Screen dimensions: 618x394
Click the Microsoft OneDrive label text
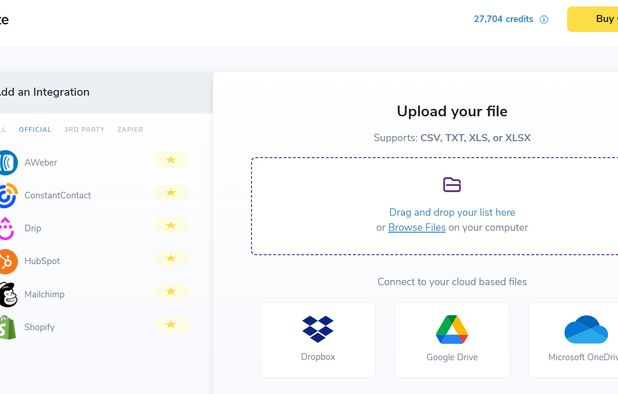tap(583, 357)
